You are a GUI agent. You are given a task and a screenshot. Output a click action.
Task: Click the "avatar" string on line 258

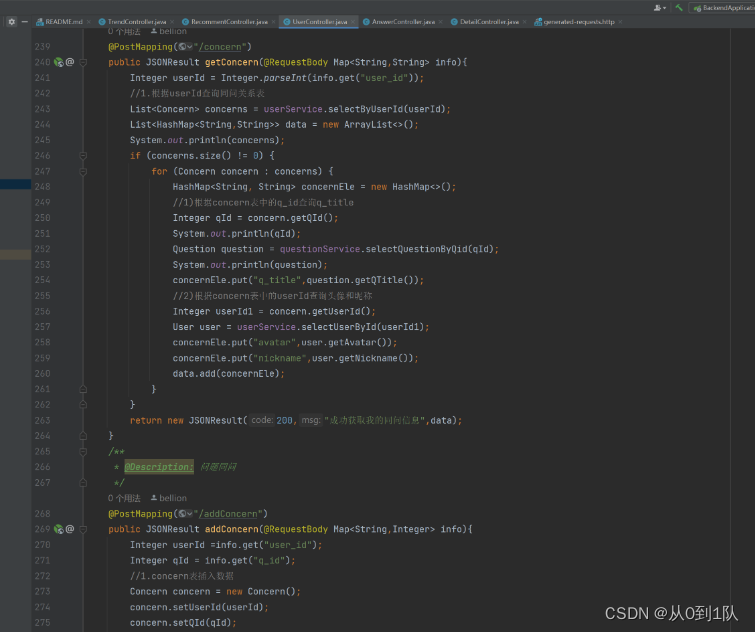click(x=274, y=342)
